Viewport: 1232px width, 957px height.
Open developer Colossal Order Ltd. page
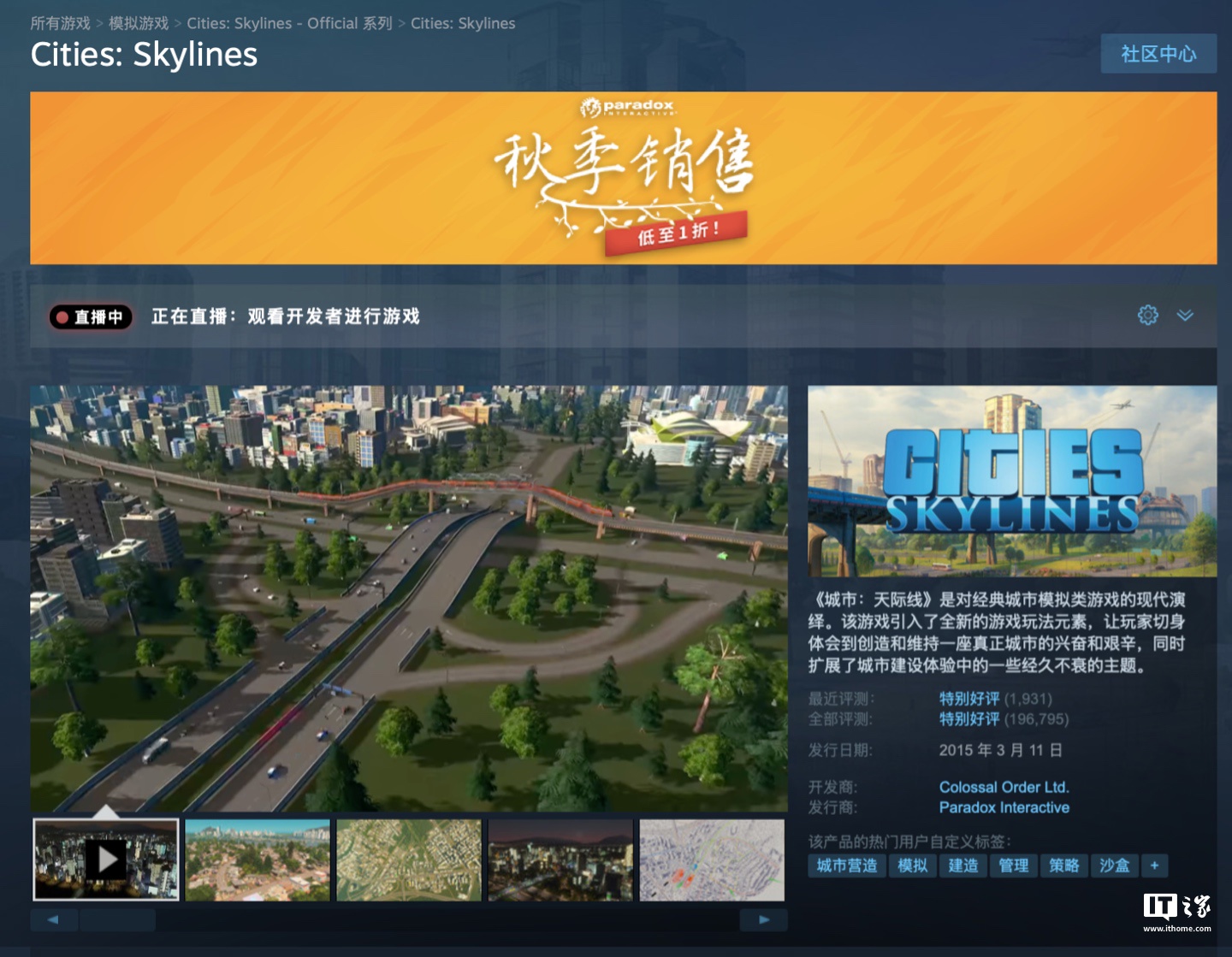pyautogui.click(x=1004, y=787)
